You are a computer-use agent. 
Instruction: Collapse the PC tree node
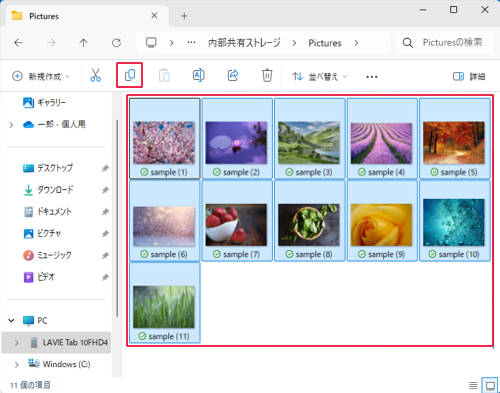point(11,320)
